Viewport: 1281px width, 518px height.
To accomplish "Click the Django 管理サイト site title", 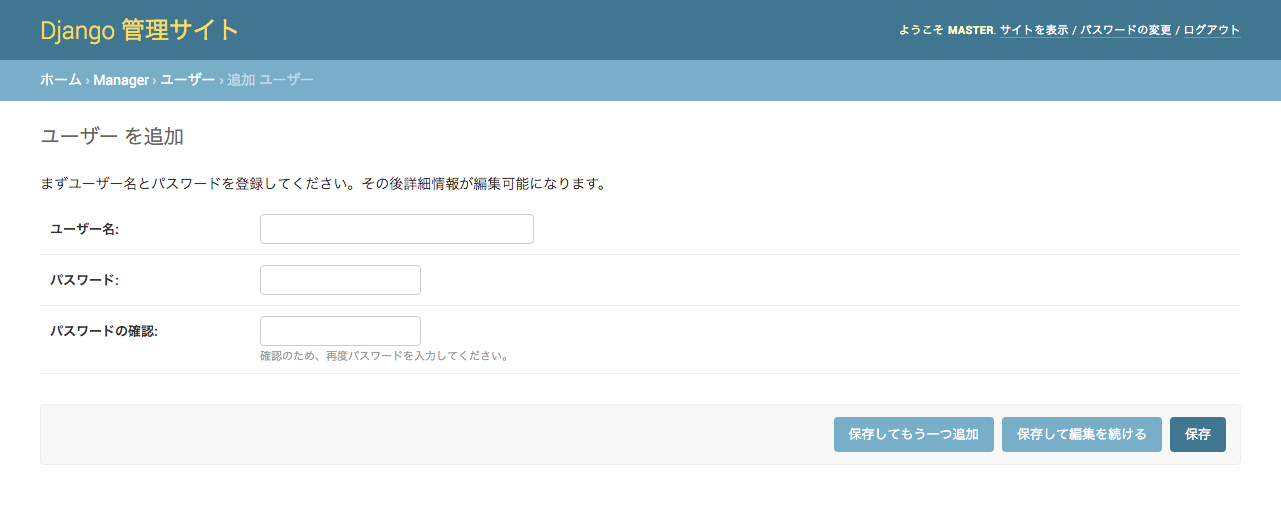I will (x=139, y=30).
